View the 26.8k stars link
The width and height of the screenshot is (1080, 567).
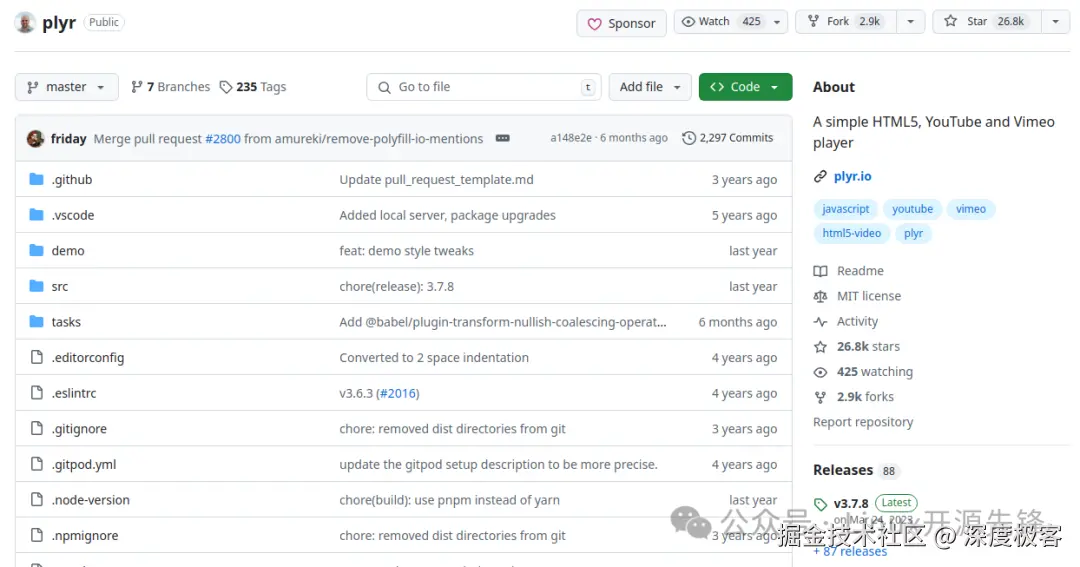click(x=857, y=347)
